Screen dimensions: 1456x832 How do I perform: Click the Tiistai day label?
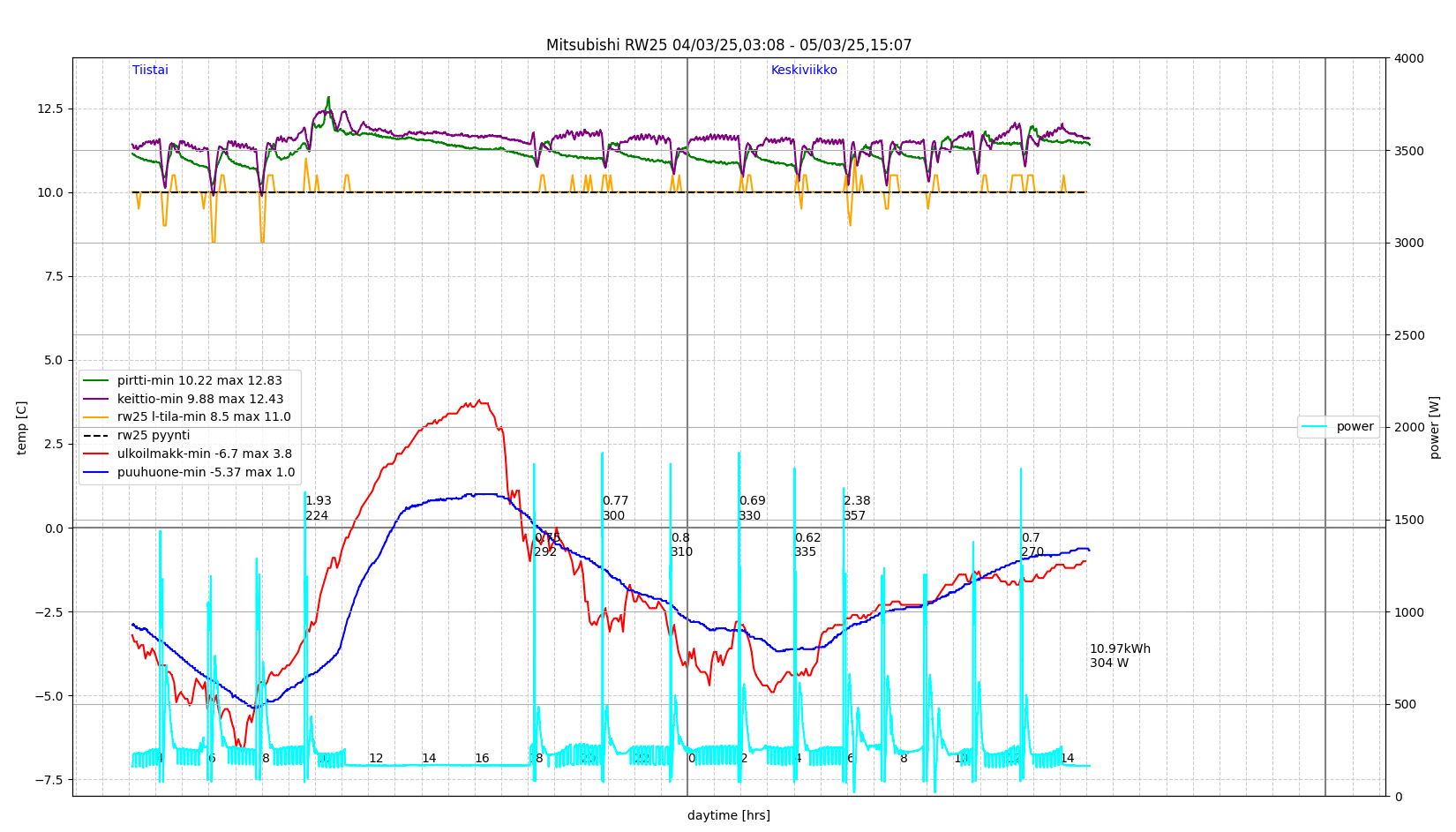pos(150,71)
